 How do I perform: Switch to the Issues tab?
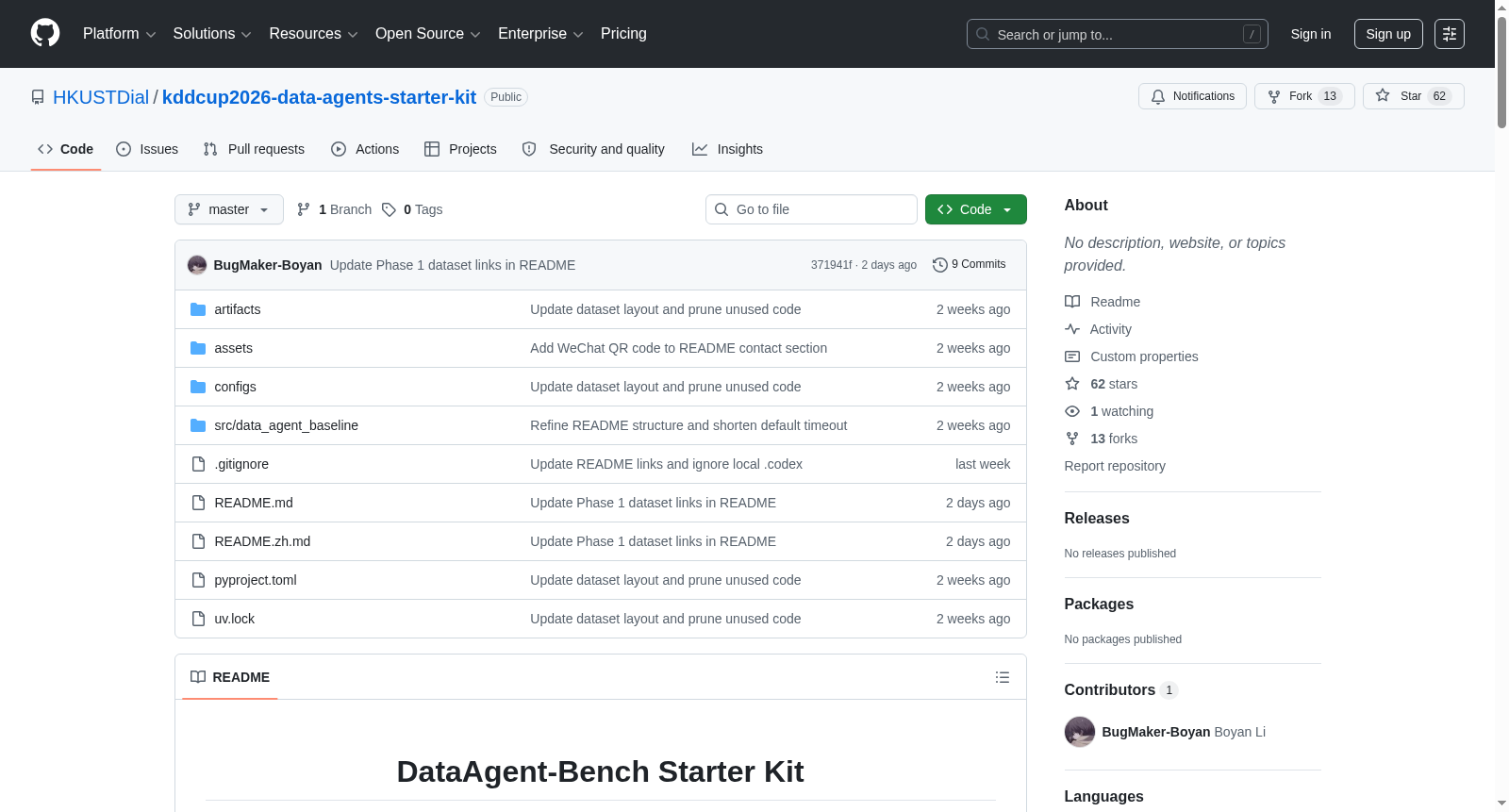point(147,149)
